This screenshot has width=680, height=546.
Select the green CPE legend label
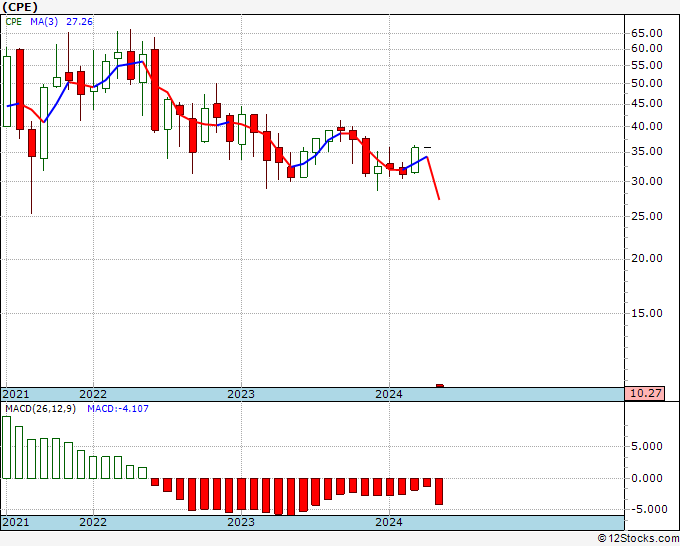tap(13, 22)
